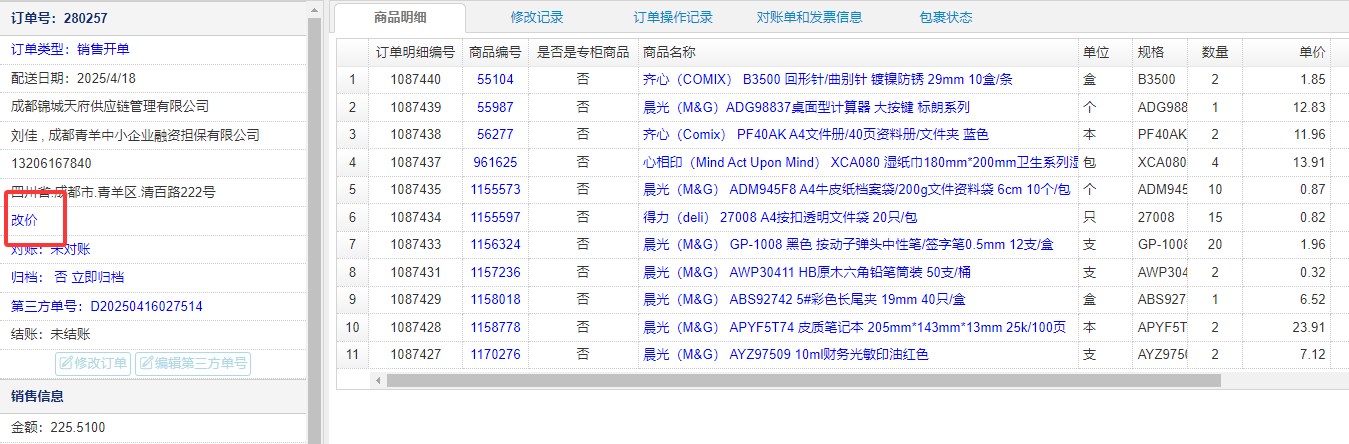Click the 金额: 225.5100 amount text
Viewport: 1349px width, 444px height.
[x=58, y=428]
